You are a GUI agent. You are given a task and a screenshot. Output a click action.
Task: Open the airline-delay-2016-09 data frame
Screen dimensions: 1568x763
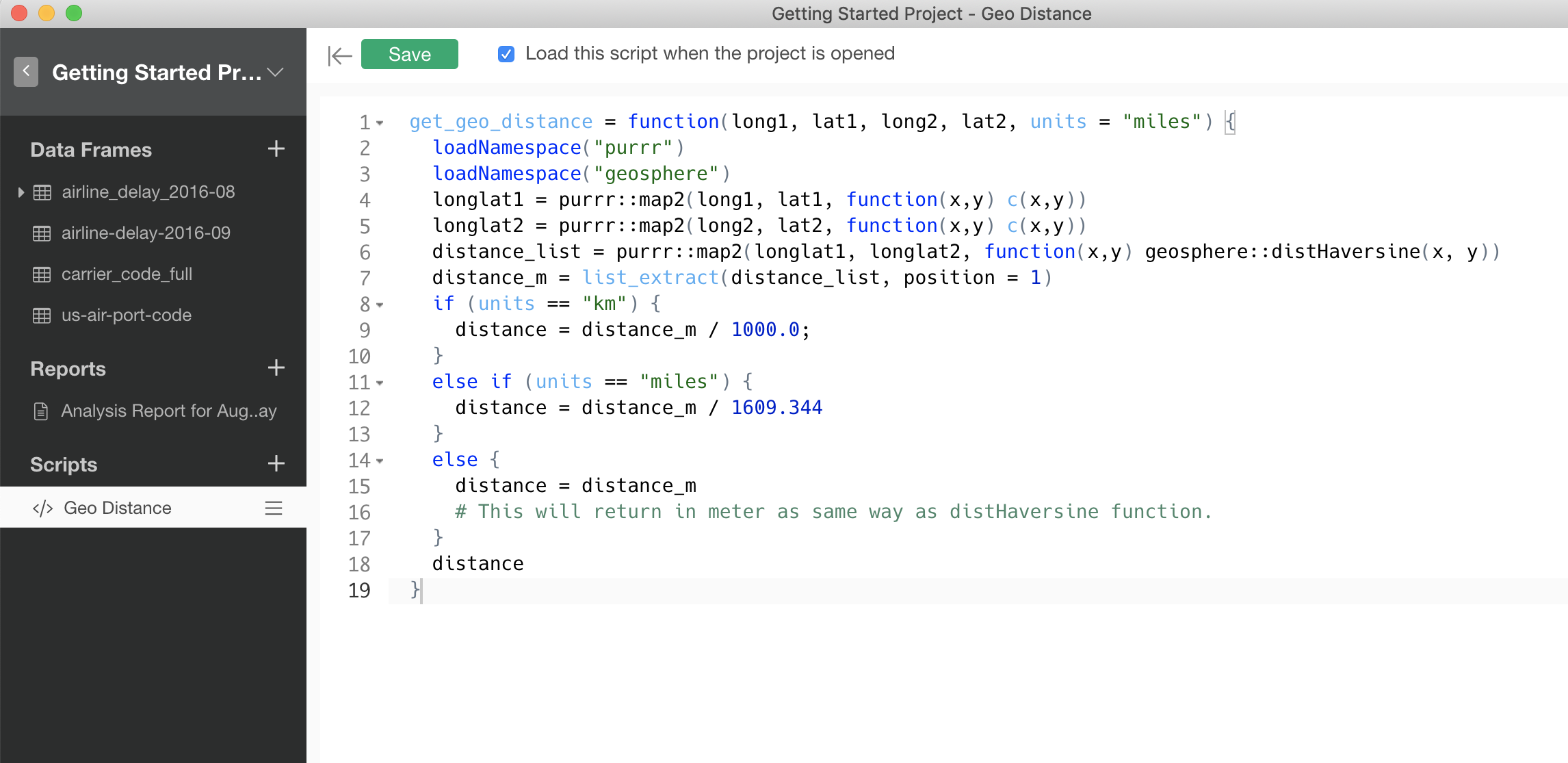(146, 233)
